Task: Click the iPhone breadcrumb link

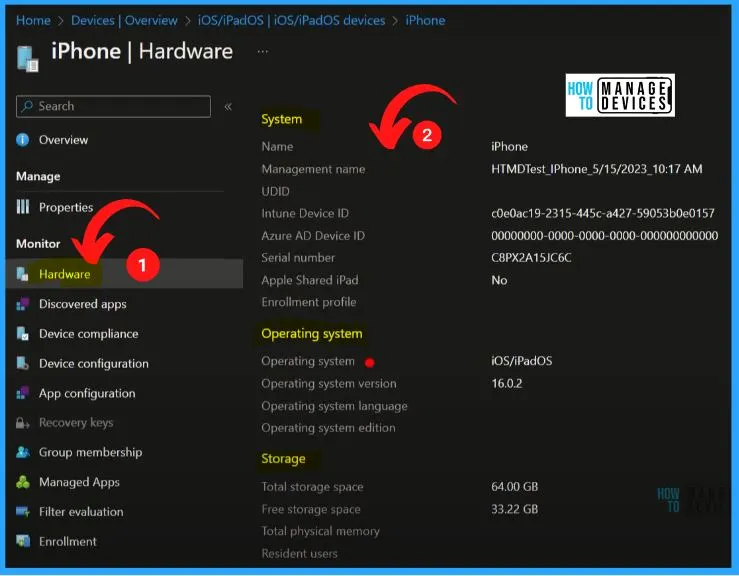Action: [425, 20]
